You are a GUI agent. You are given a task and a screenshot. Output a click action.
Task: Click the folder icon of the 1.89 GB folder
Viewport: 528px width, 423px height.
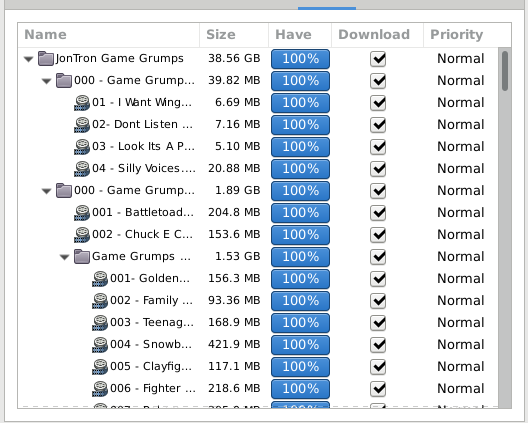tap(64, 190)
